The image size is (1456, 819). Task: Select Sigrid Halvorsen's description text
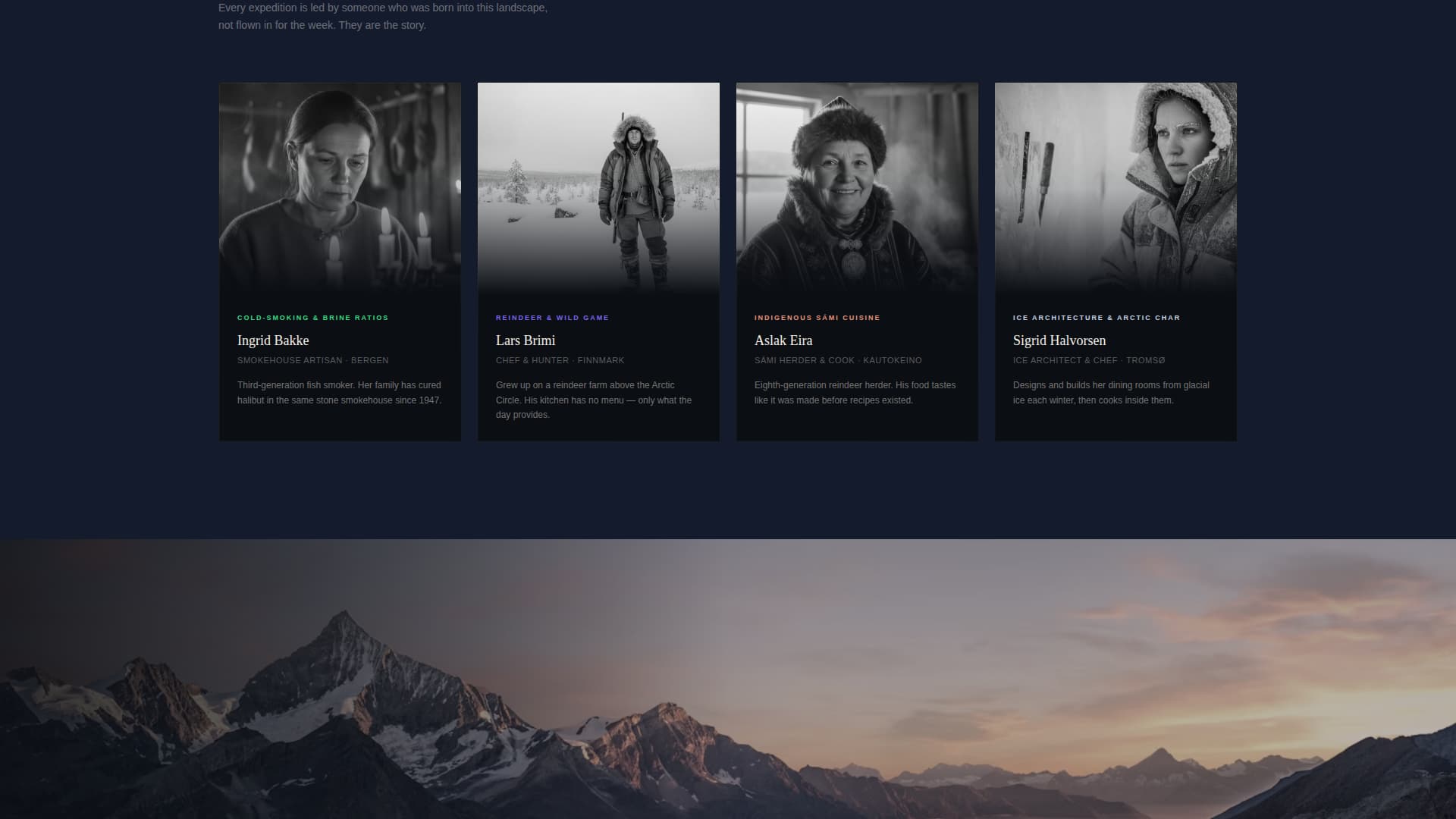(1110, 392)
